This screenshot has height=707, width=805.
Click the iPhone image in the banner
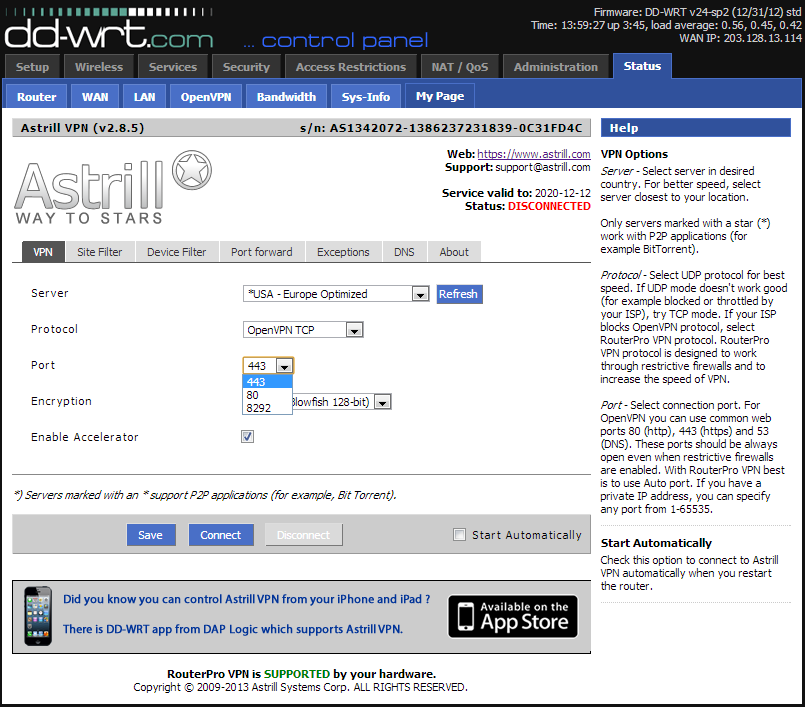(x=38, y=616)
